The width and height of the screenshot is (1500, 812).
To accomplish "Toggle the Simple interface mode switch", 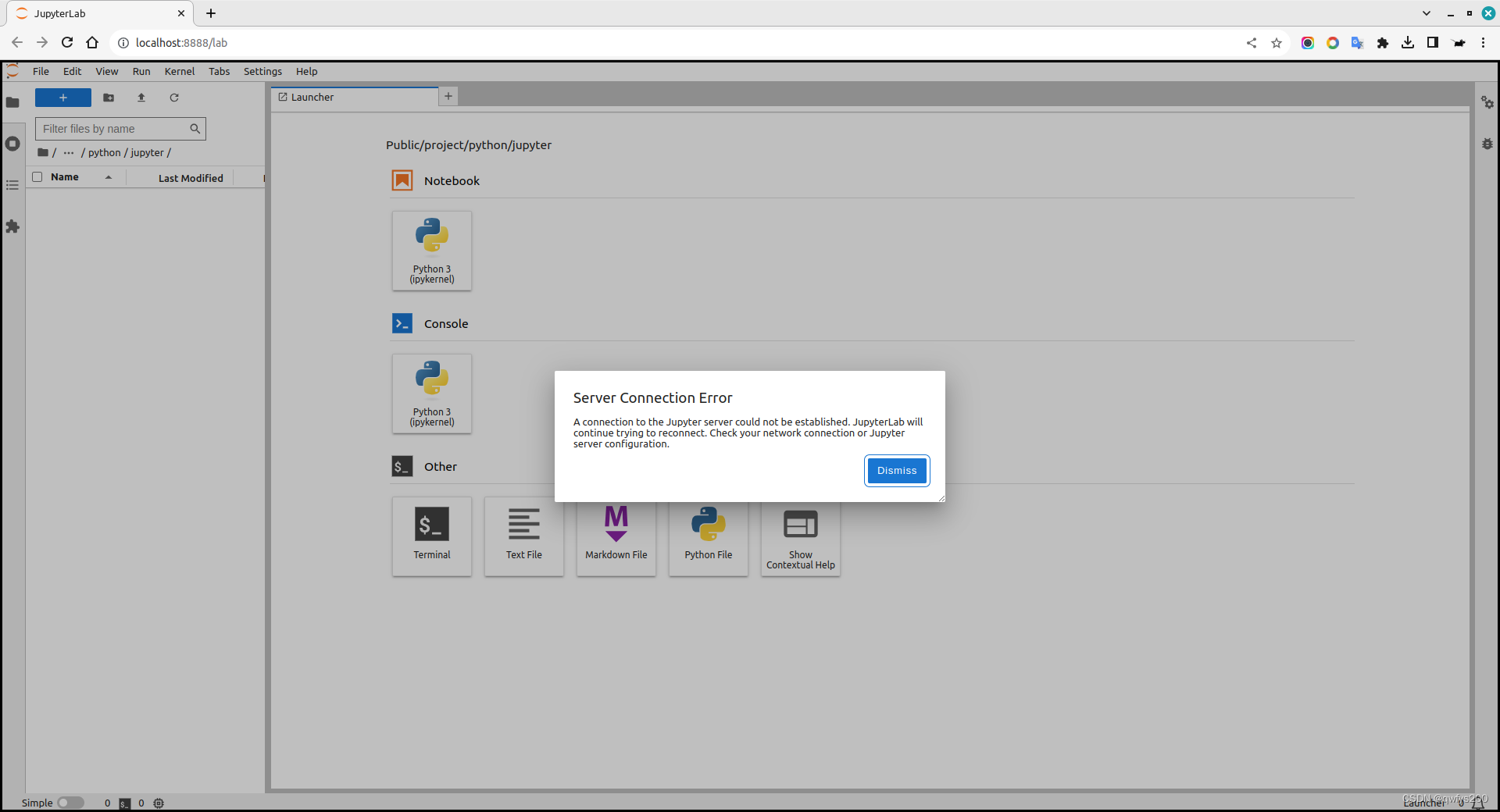I will (70, 803).
